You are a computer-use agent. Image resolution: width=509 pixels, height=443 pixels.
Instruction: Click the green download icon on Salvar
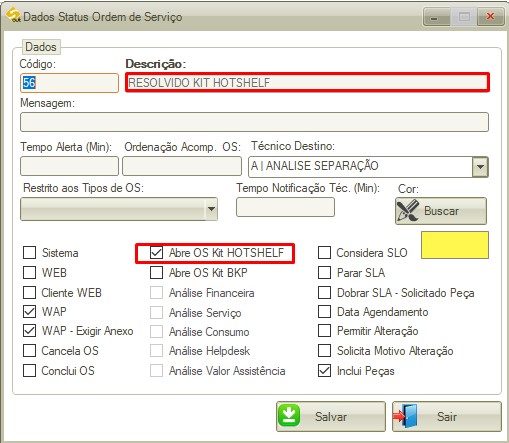(289, 415)
